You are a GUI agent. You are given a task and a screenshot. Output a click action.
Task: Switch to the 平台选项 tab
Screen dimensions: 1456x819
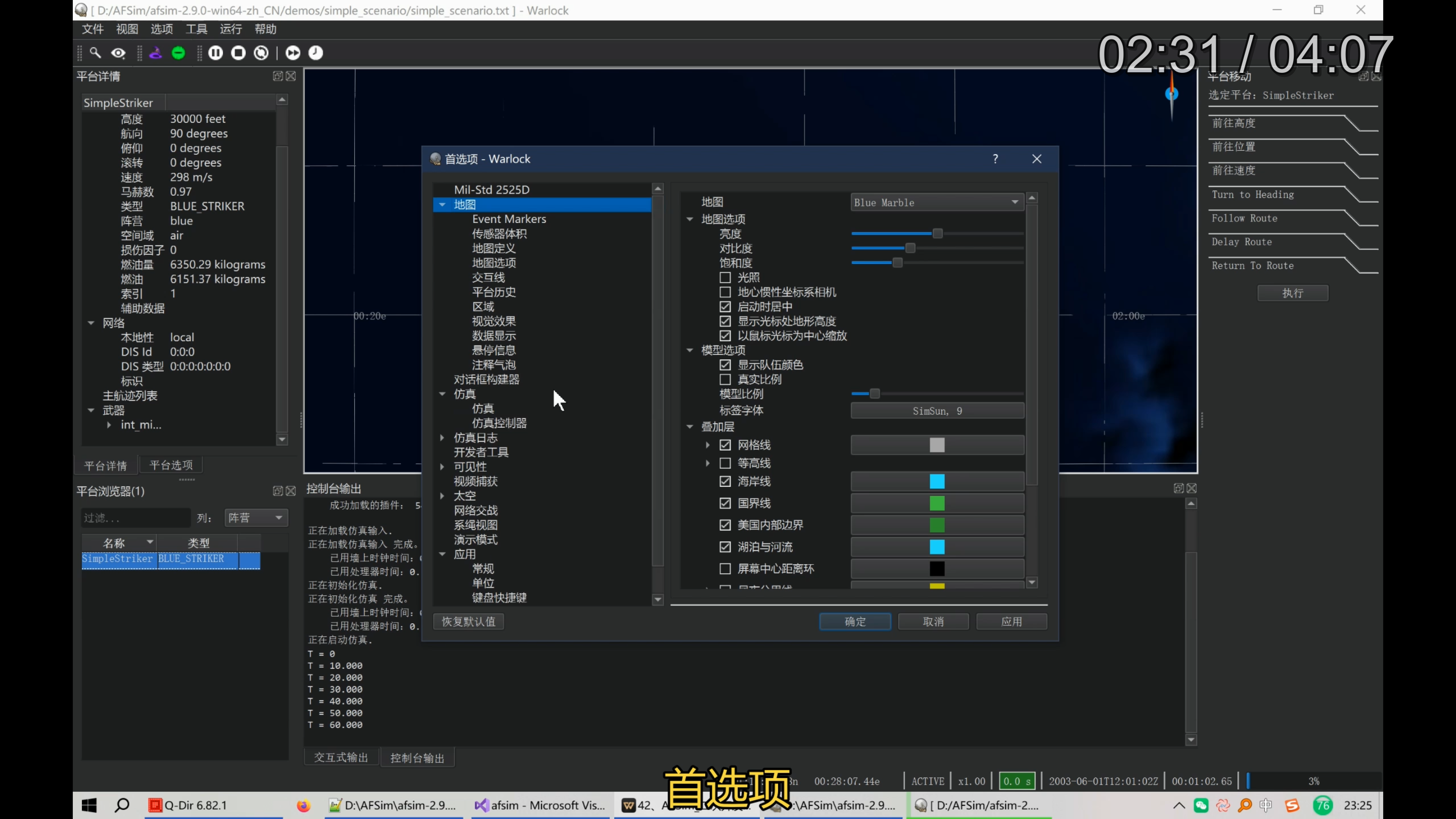click(170, 465)
